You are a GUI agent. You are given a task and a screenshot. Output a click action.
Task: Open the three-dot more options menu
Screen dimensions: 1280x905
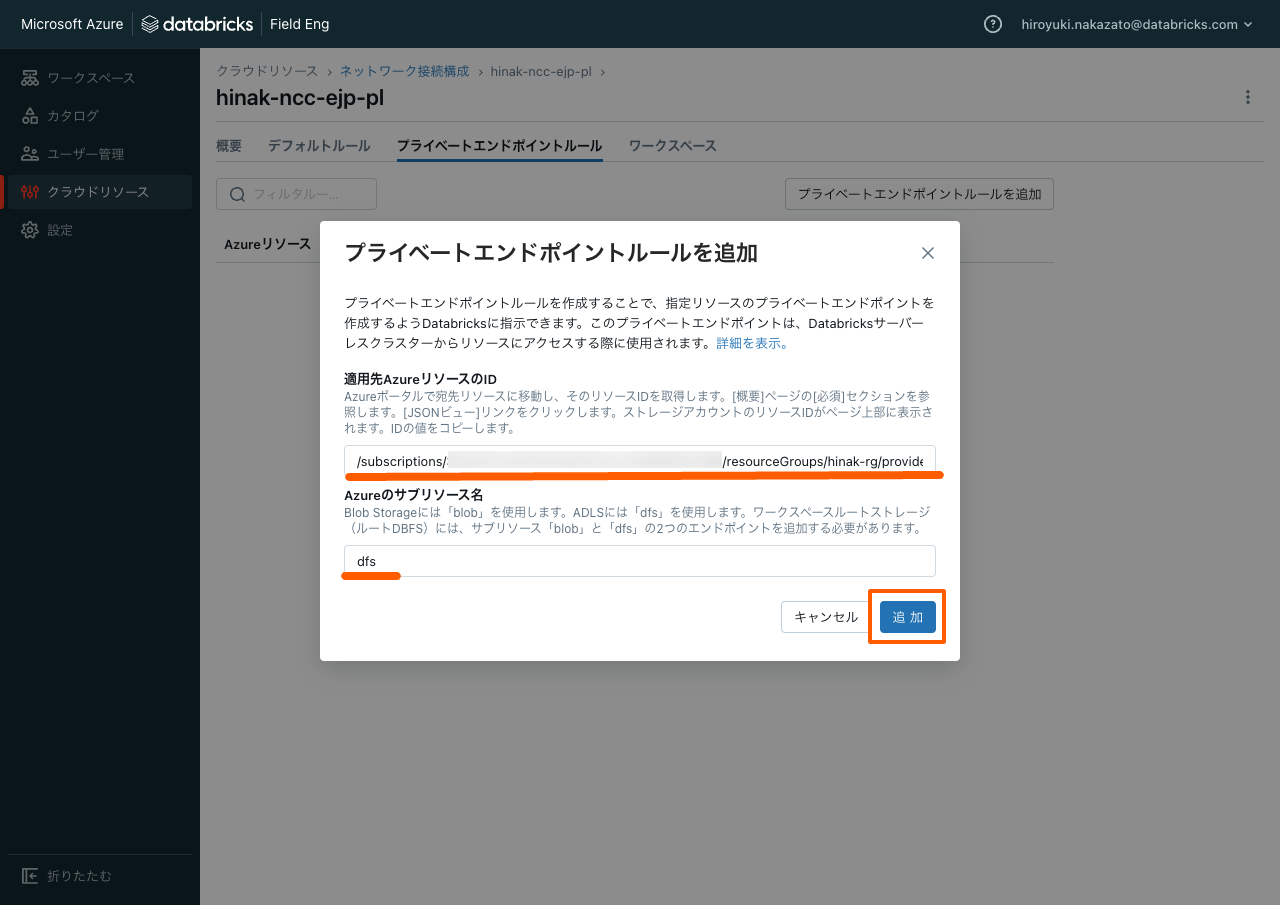[x=1247, y=97]
